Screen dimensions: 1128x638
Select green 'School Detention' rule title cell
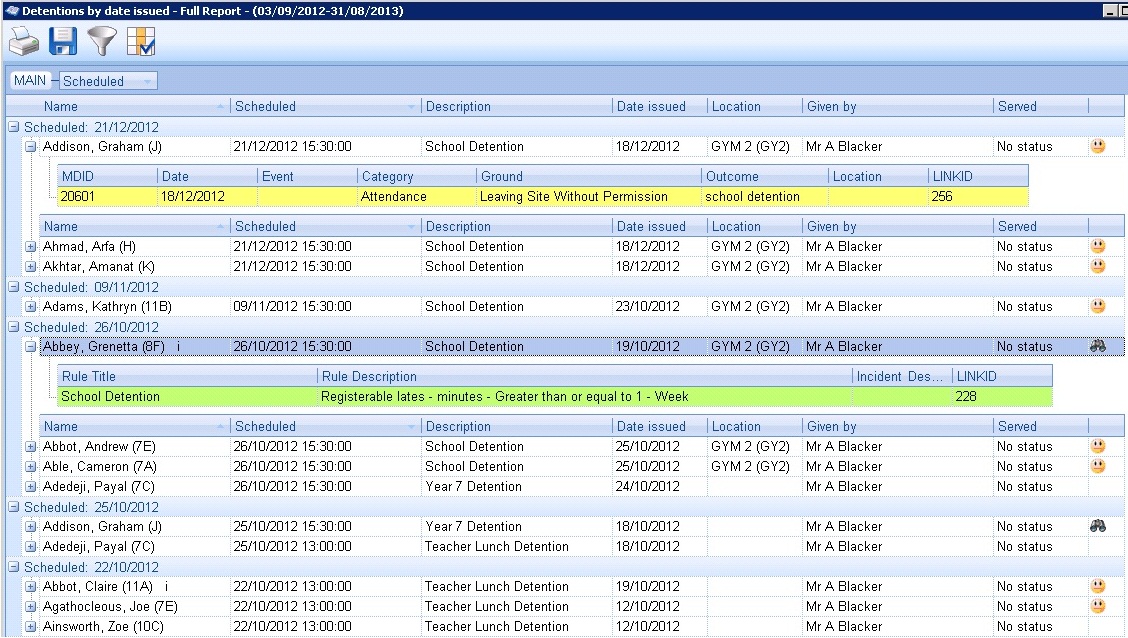(x=187, y=396)
